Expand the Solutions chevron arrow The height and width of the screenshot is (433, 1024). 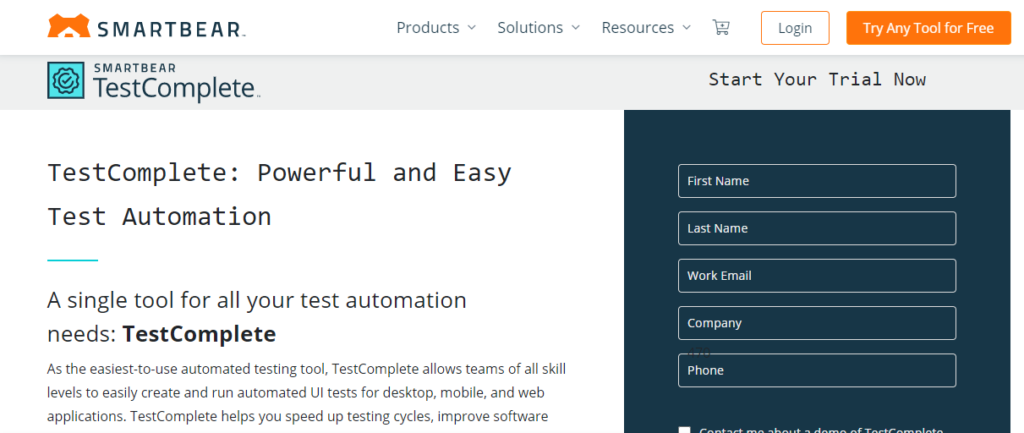(575, 27)
